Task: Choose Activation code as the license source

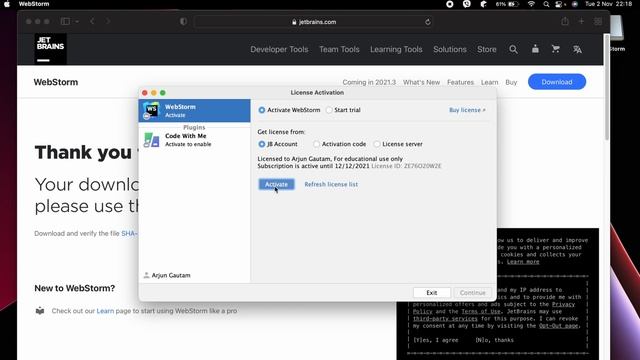Action: pyautogui.click(x=316, y=144)
